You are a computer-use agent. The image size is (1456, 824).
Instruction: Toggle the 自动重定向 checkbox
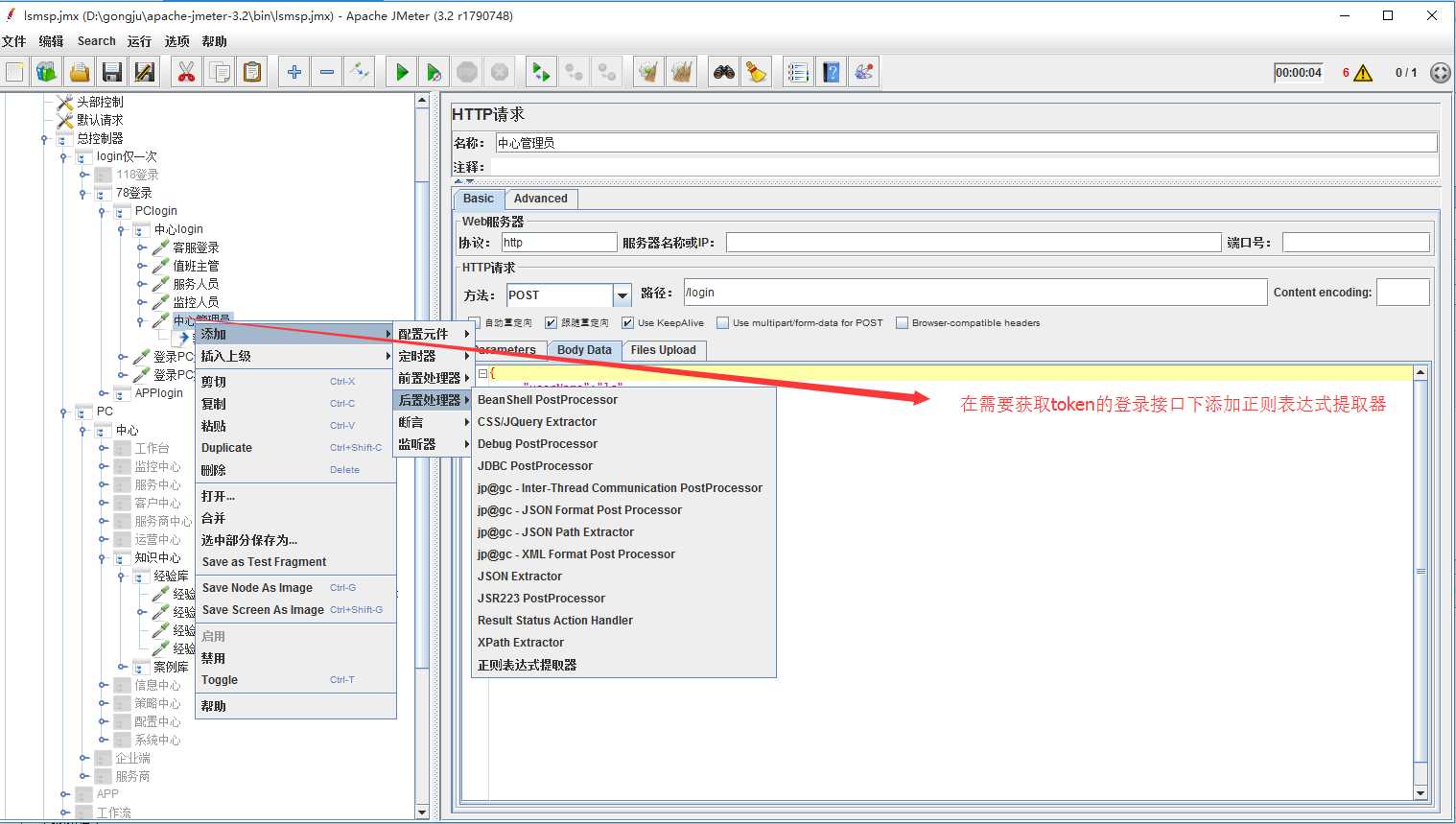coord(474,323)
